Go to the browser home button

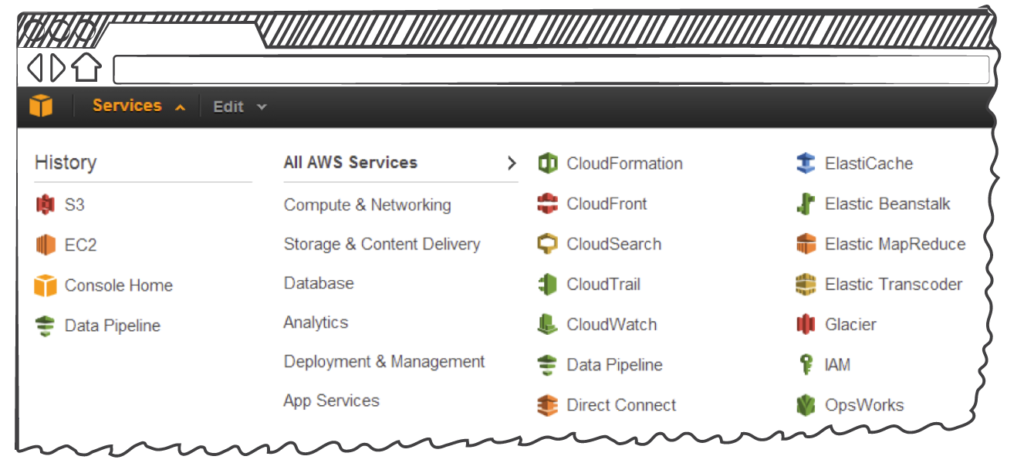pyautogui.click(x=87, y=67)
